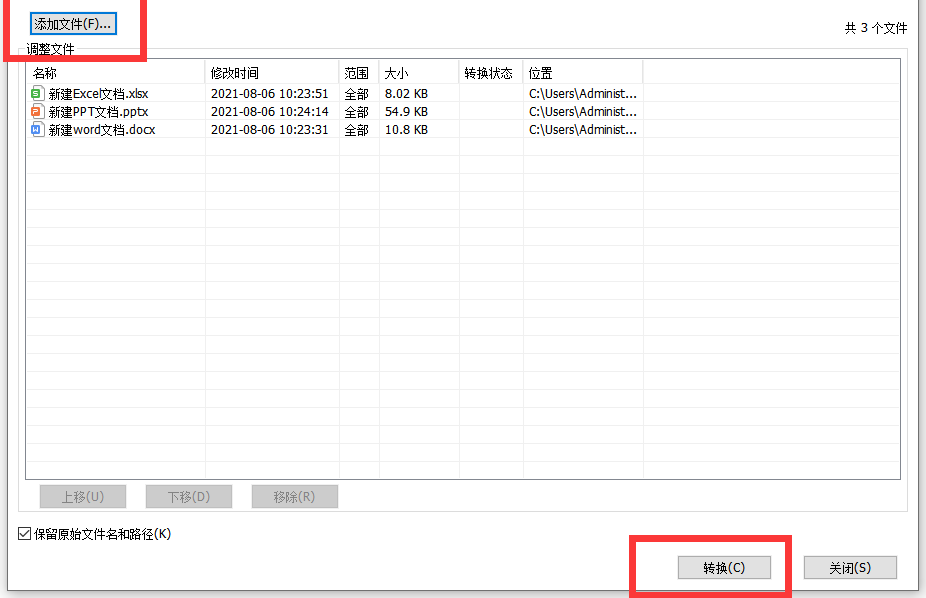The image size is (926, 598).
Task: Click the 下移(D) move-down button
Action: click(188, 496)
